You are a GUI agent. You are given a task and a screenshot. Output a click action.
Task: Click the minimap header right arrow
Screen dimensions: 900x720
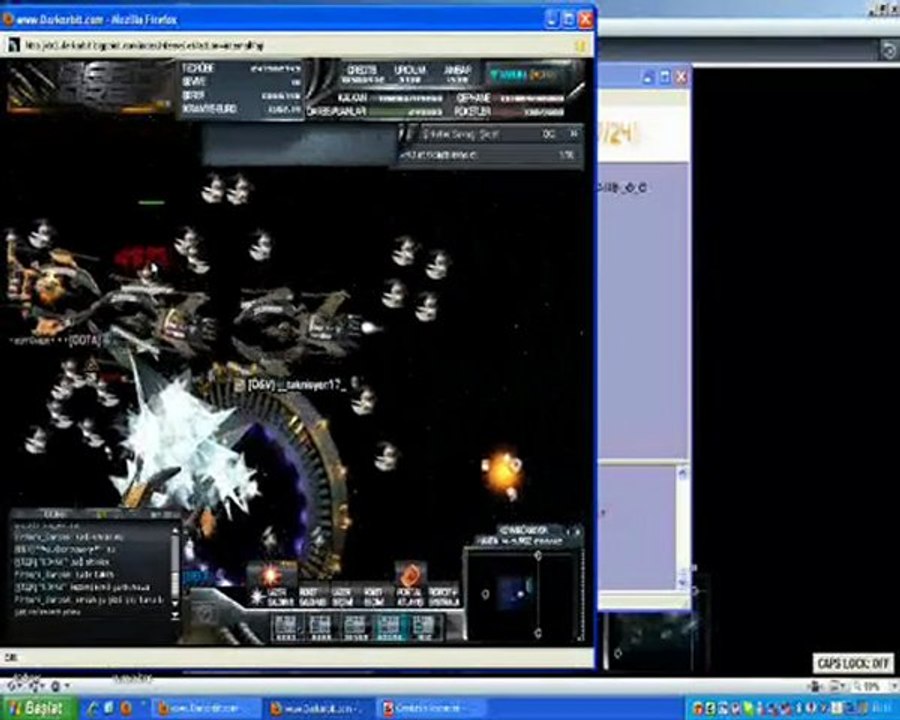(x=577, y=532)
